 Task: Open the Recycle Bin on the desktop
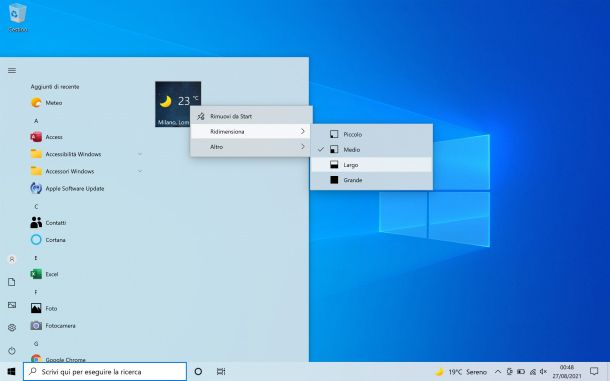(x=18, y=17)
